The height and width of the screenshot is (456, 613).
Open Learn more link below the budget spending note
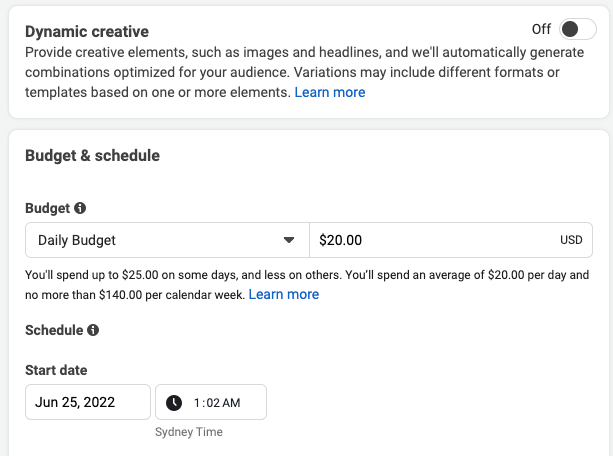[284, 294]
